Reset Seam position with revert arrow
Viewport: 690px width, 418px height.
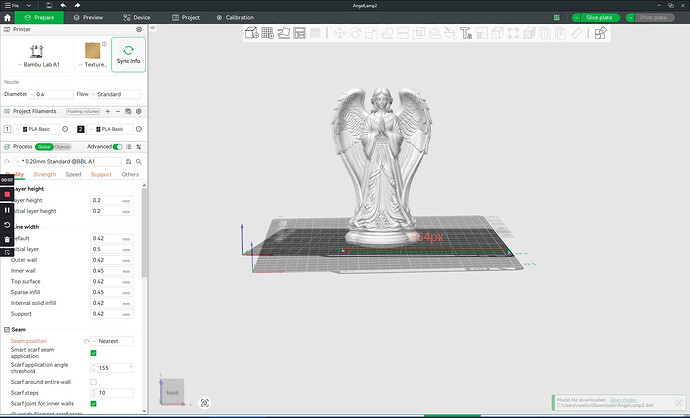(86, 341)
